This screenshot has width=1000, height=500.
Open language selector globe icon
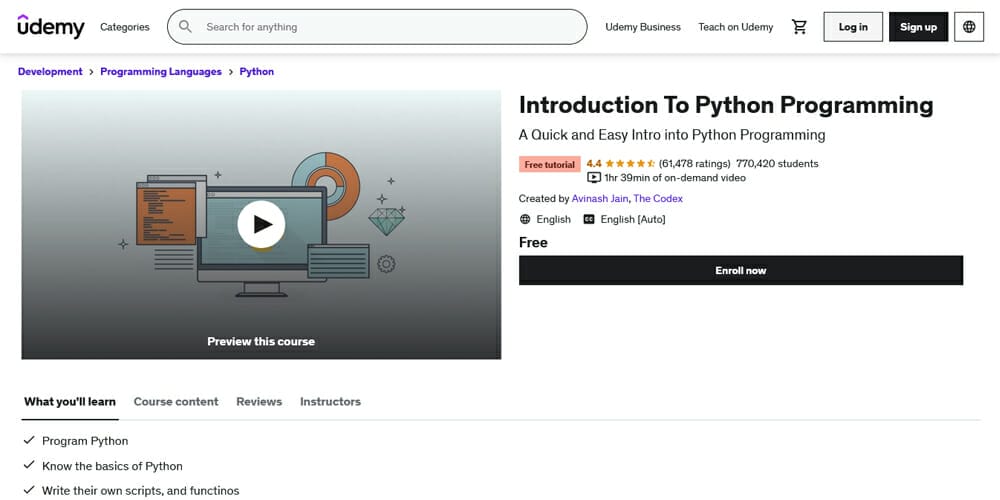(969, 27)
